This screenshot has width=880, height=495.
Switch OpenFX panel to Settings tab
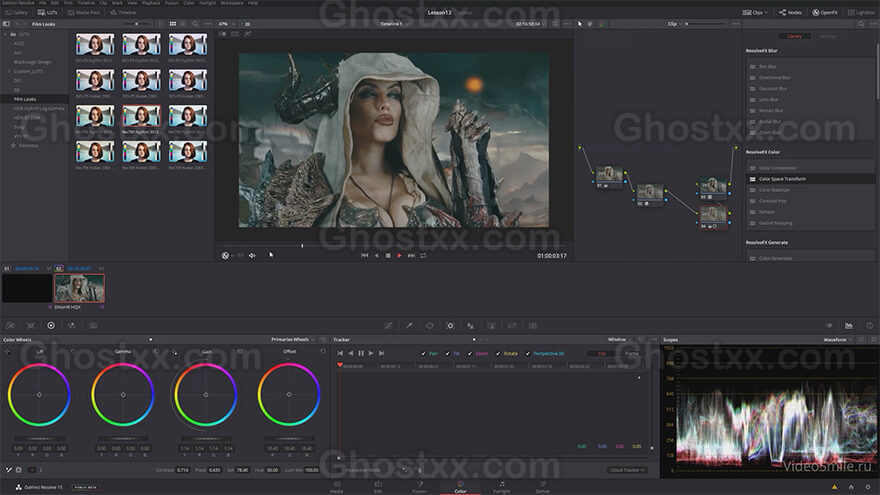828,36
